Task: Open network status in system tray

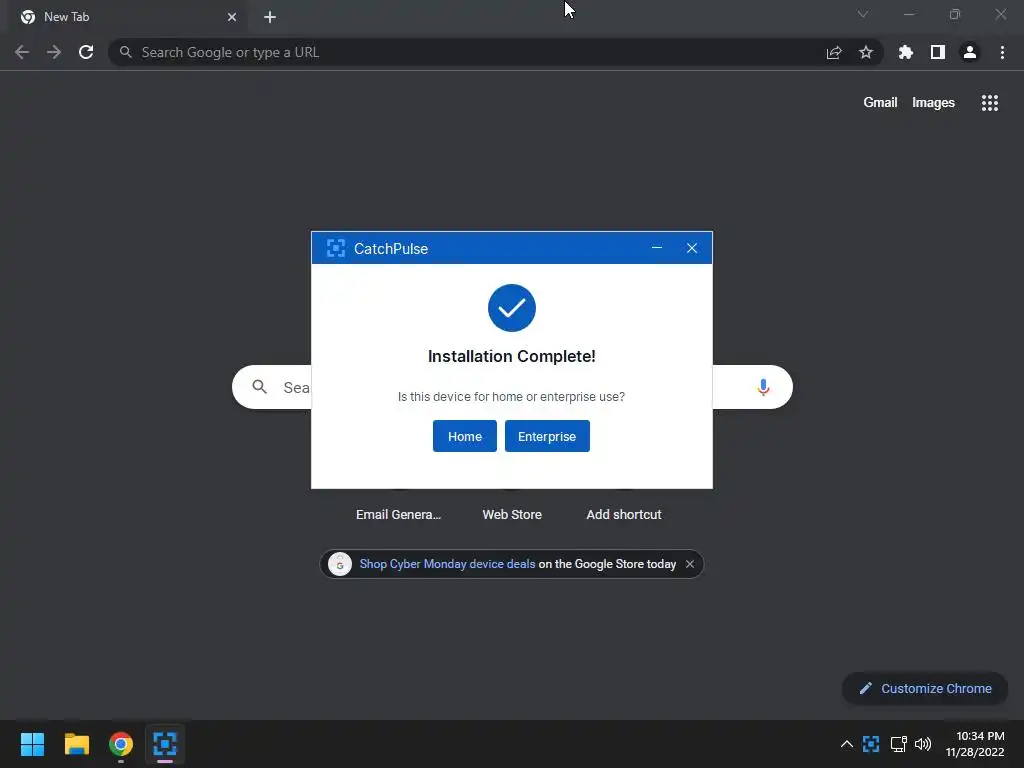Action: tap(899, 744)
